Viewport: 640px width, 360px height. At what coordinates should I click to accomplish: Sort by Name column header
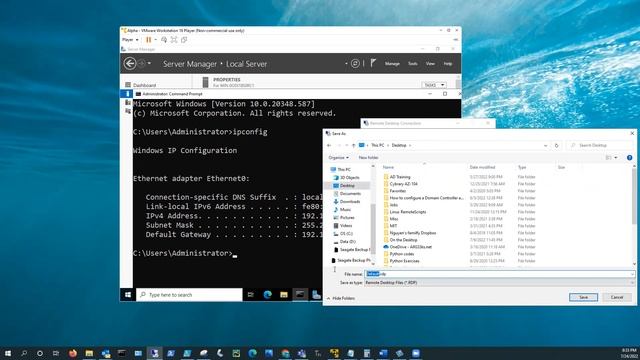(389, 167)
